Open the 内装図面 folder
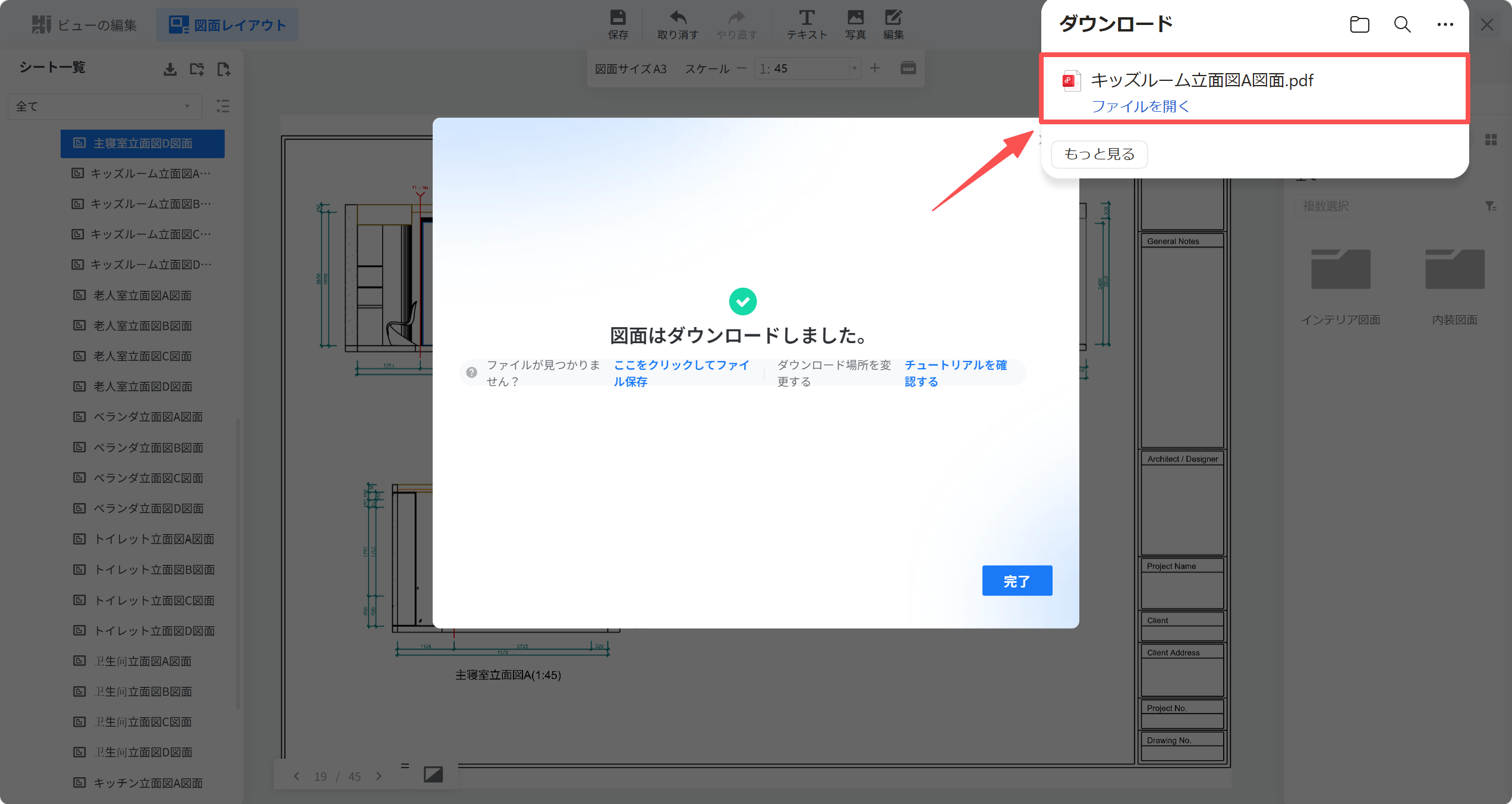 tap(1455, 287)
